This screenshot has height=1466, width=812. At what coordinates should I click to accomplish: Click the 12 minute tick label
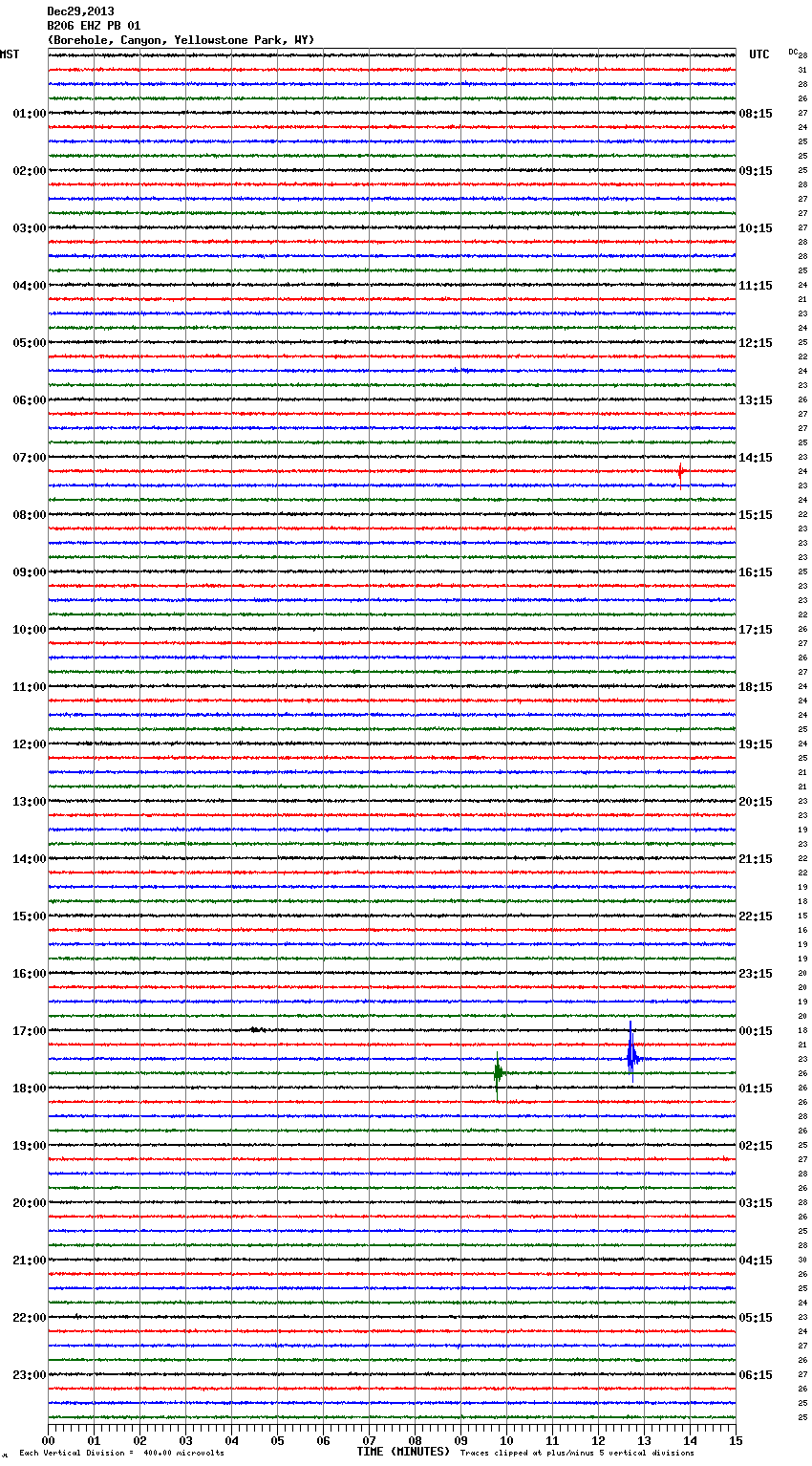[x=598, y=1440]
